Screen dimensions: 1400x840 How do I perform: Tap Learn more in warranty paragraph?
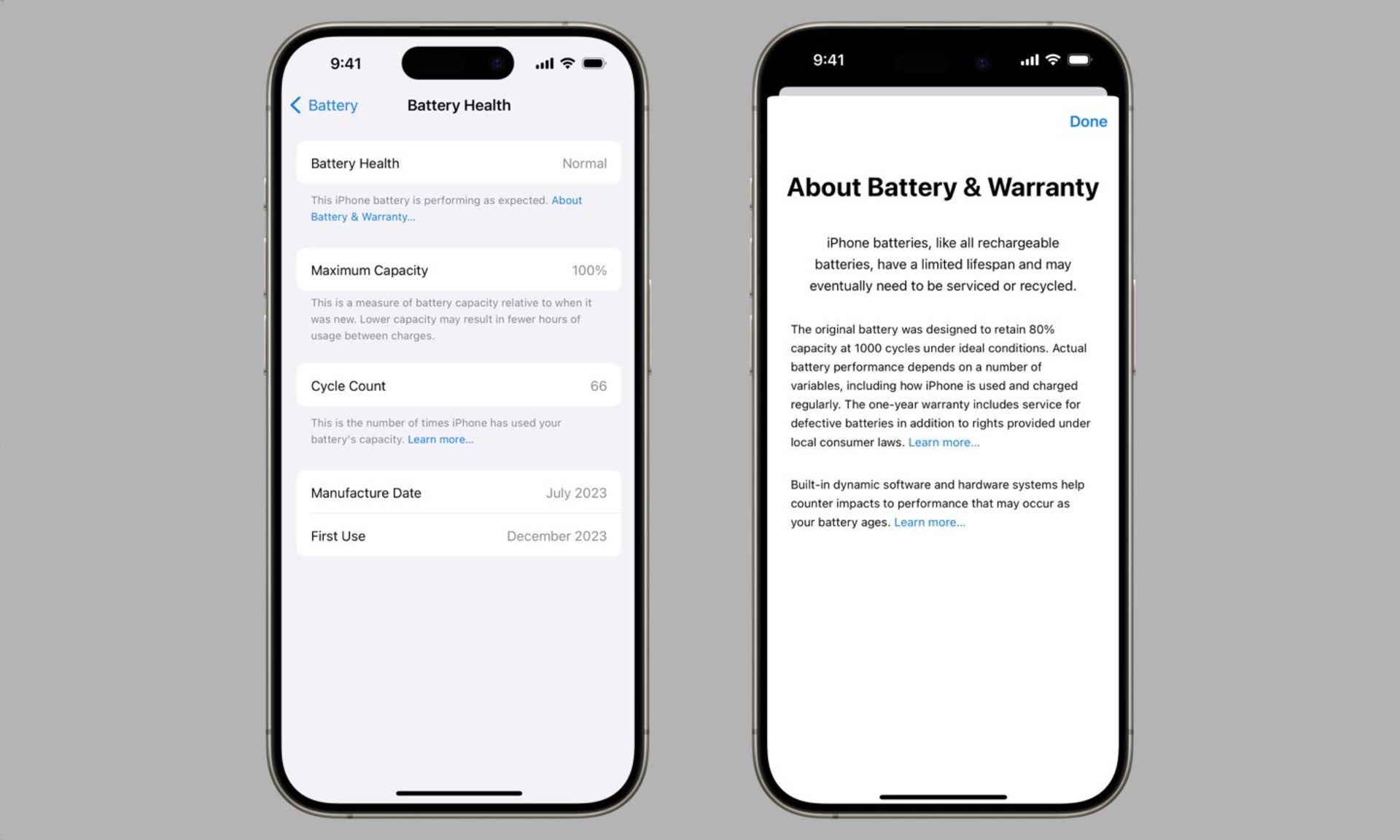pyautogui.click(x=943, y=441)
